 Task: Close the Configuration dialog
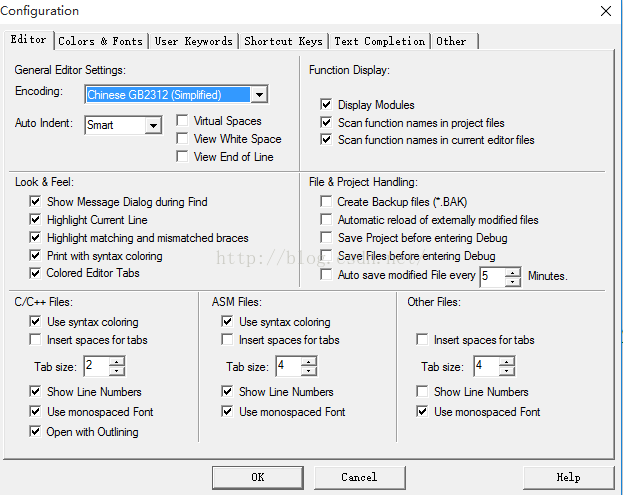606,11
